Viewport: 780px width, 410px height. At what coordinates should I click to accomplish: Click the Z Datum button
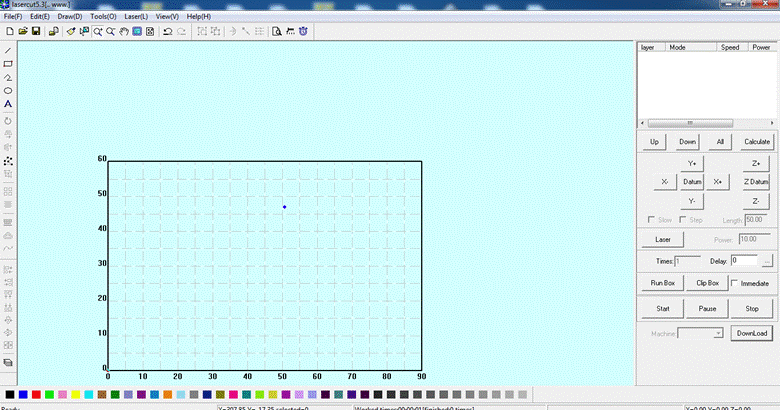(x=756, y=182)
